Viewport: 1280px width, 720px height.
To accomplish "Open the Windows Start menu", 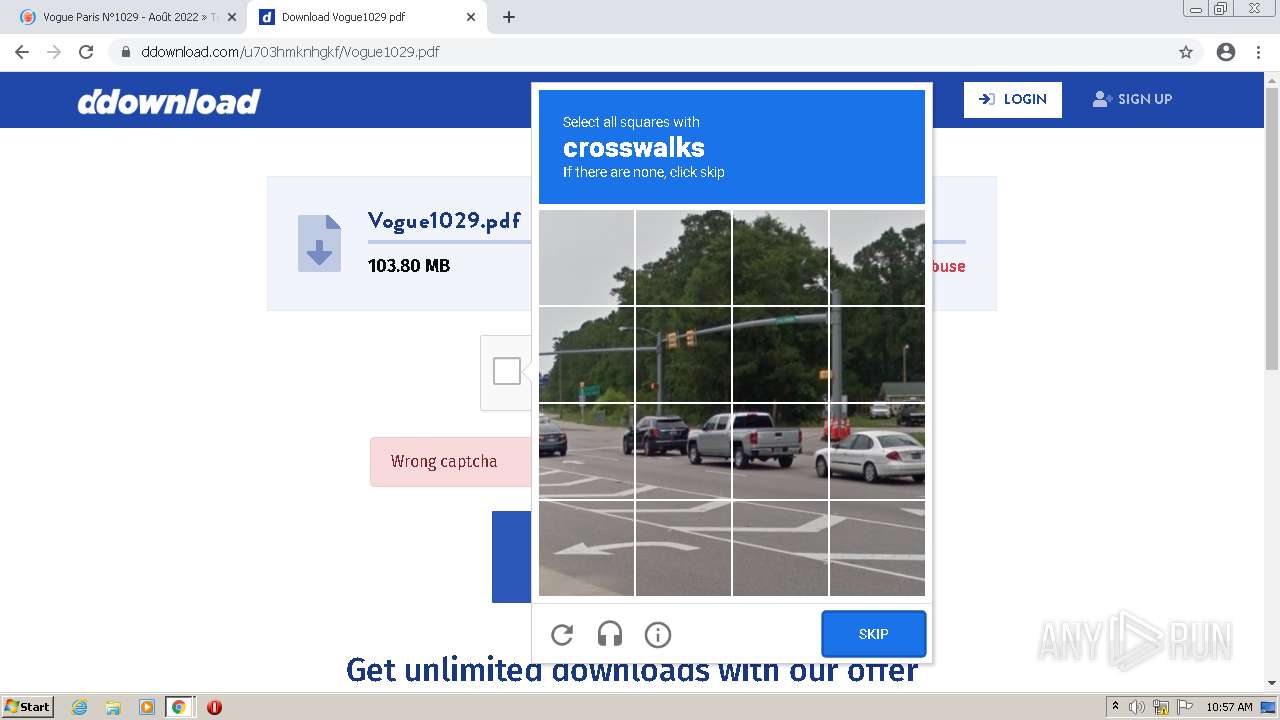I will [x=28, y=706].
